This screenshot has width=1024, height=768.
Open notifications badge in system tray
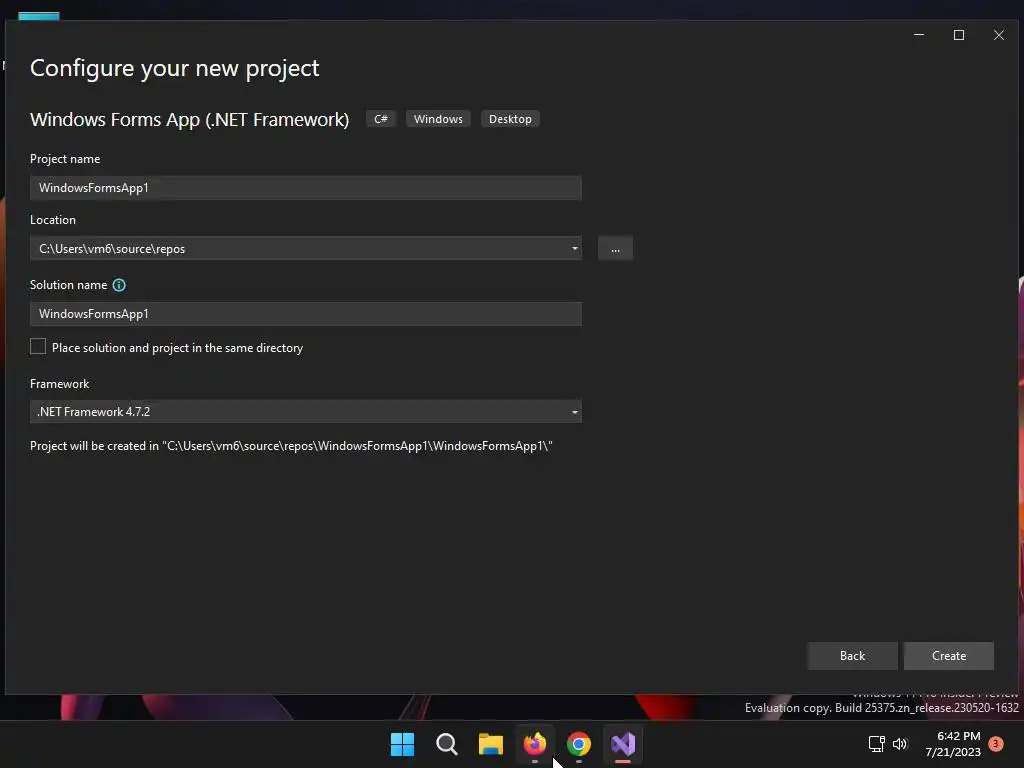click(996, 744)
